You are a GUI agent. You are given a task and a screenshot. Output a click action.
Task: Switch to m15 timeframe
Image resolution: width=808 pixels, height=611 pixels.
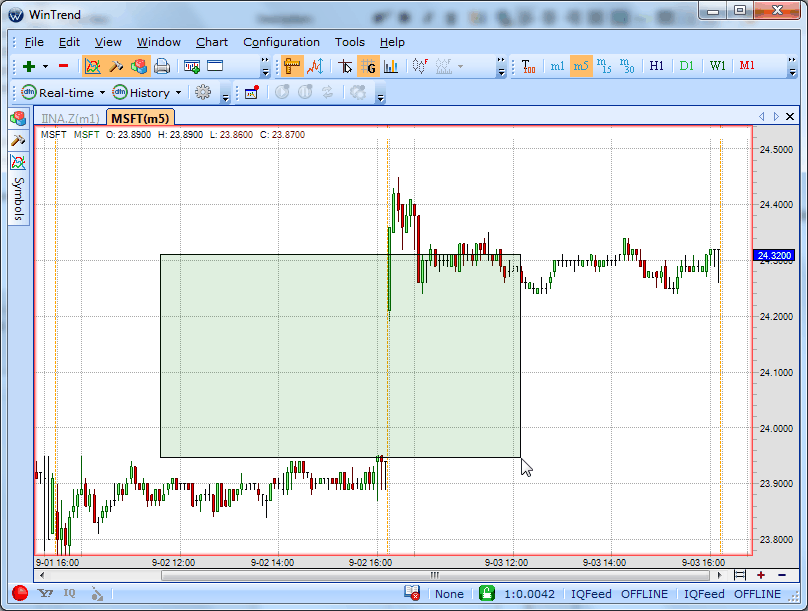pyautogui.click(x=604, y=66)
